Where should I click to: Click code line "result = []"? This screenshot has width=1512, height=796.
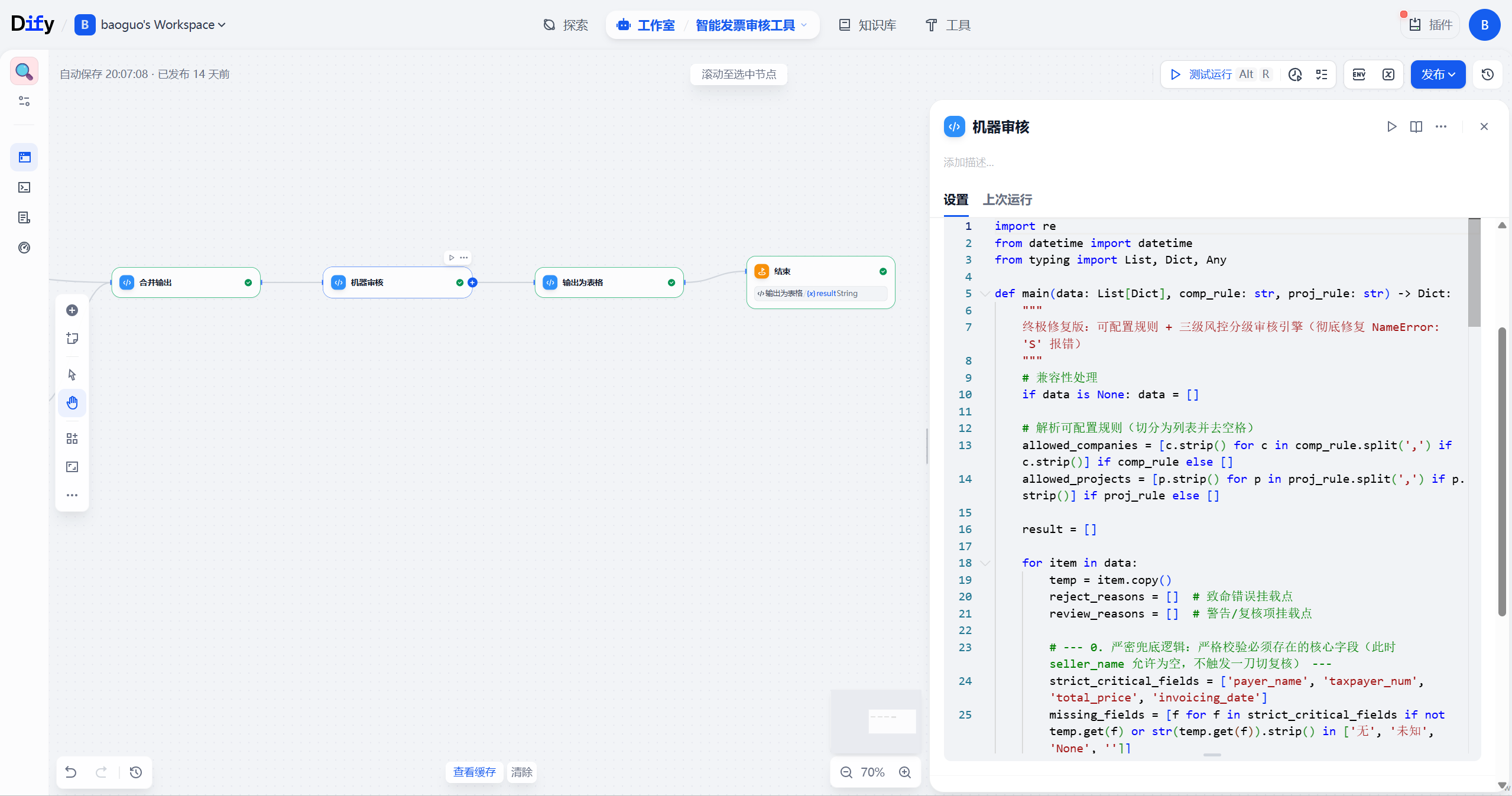(1059, 529)
